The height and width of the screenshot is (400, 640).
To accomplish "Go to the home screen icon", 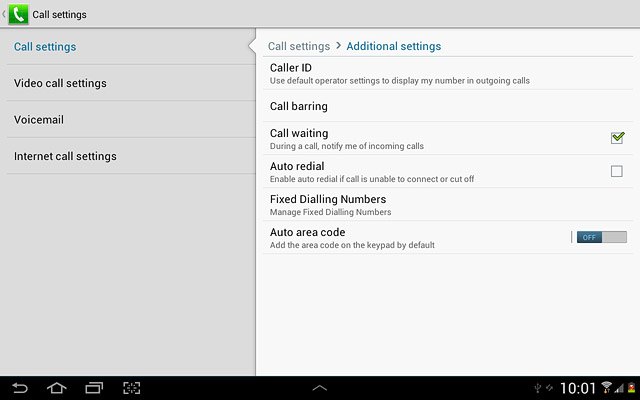I will point(57,388).
